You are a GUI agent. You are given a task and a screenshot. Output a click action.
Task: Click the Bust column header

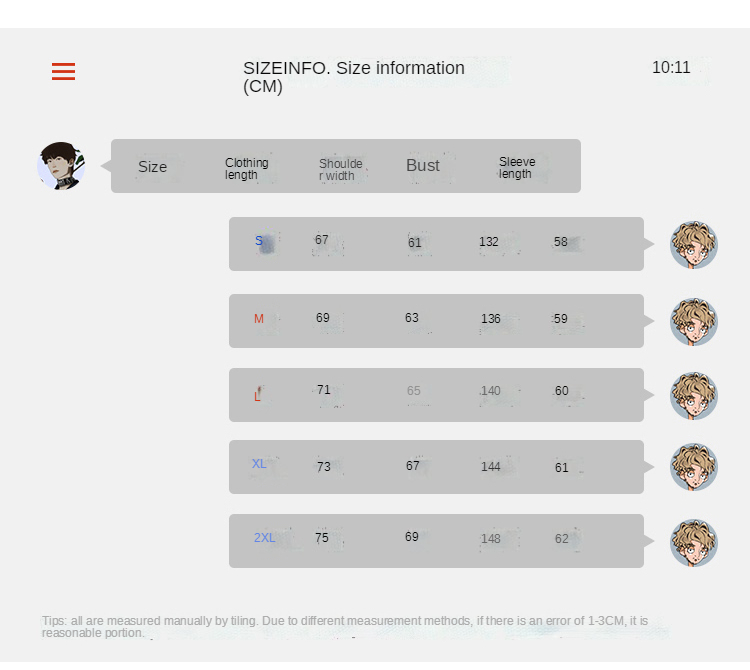click(x=423, y=166)
